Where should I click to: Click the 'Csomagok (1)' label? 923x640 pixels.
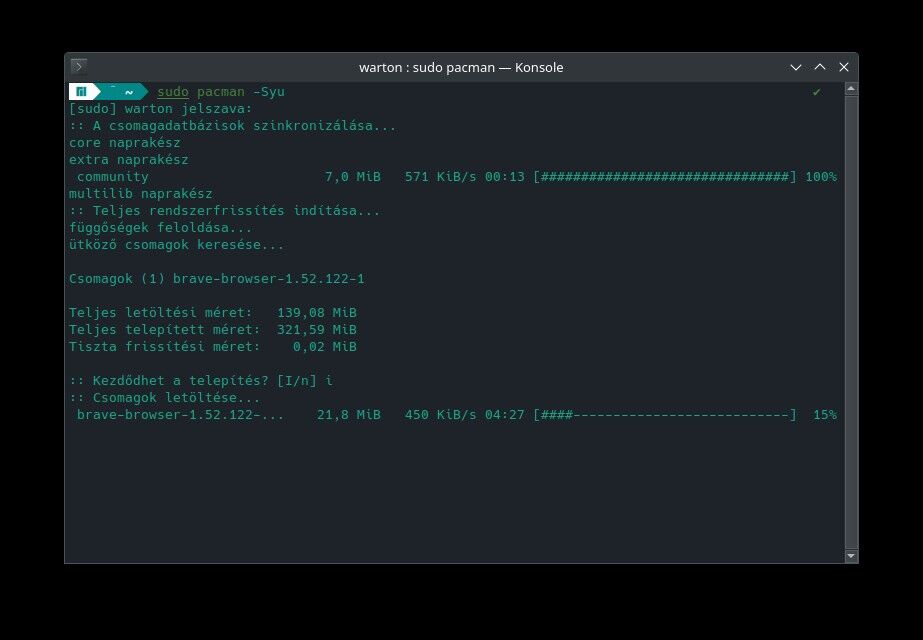click(x=117, y=279)
